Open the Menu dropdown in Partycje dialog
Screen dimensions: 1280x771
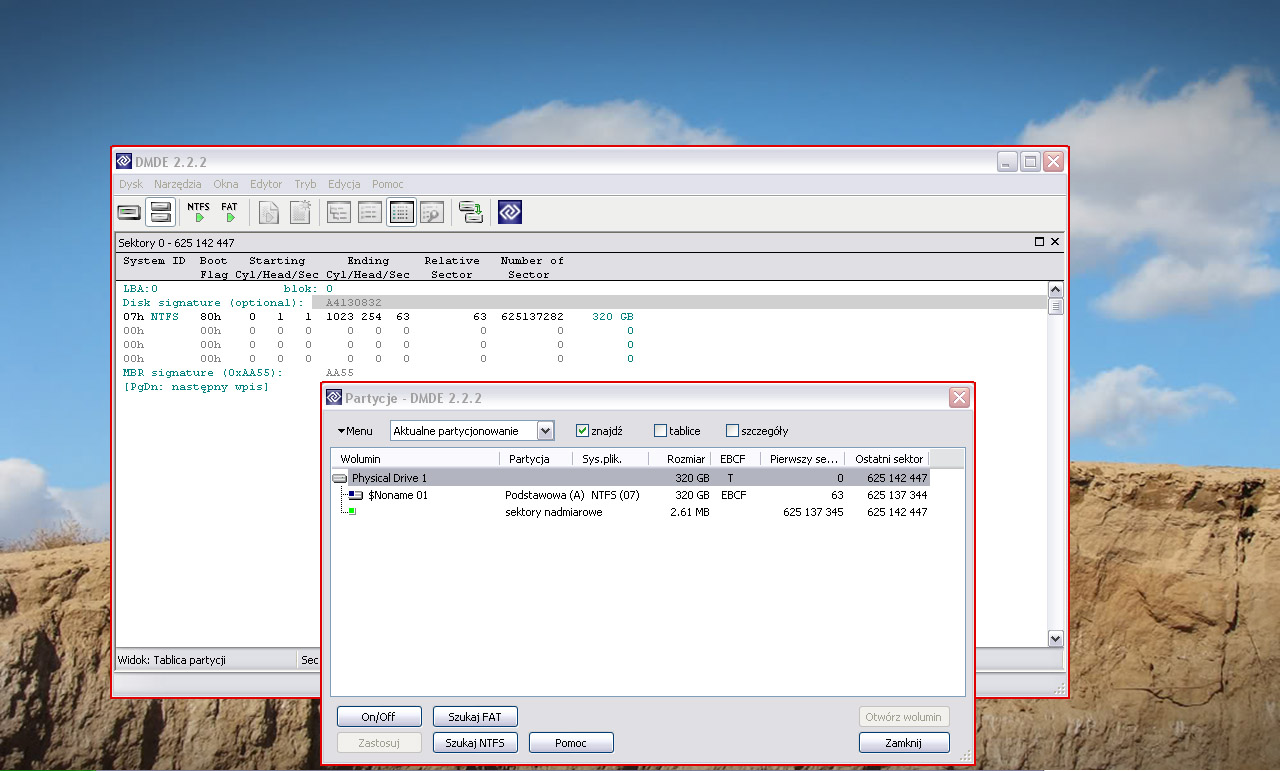pos(355,431)
